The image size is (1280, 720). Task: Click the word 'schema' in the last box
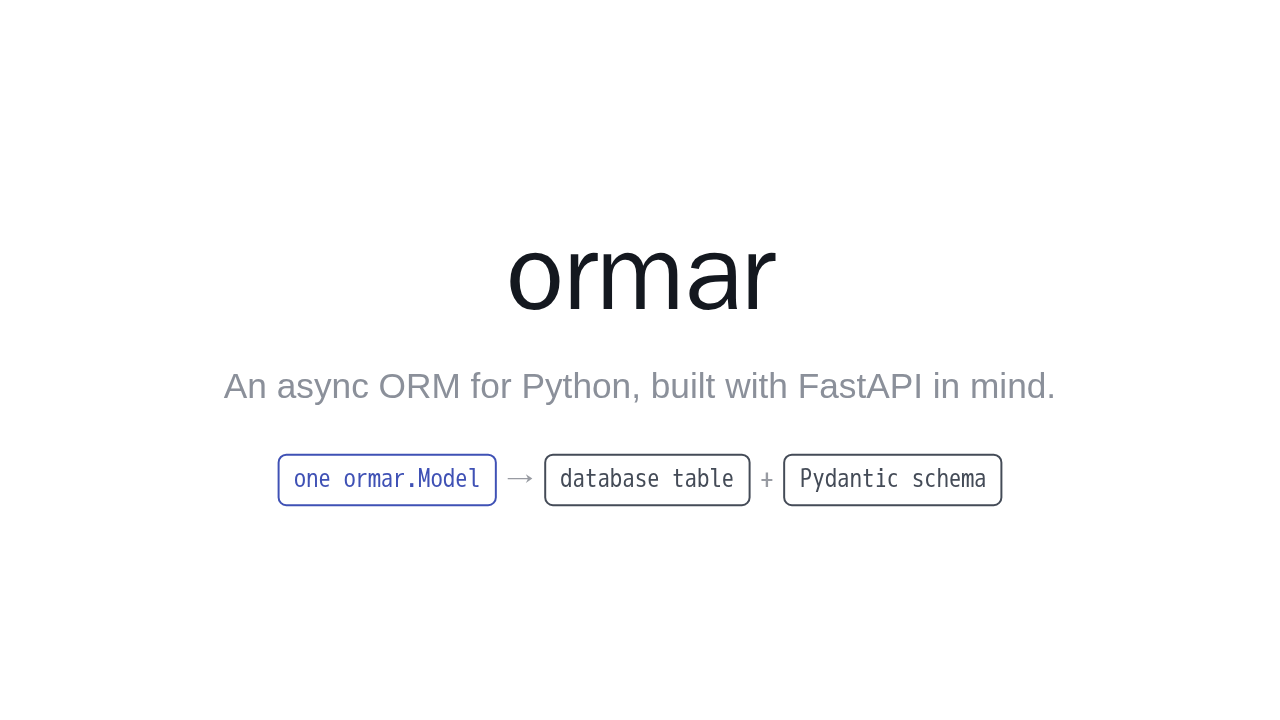click(949, 479)
